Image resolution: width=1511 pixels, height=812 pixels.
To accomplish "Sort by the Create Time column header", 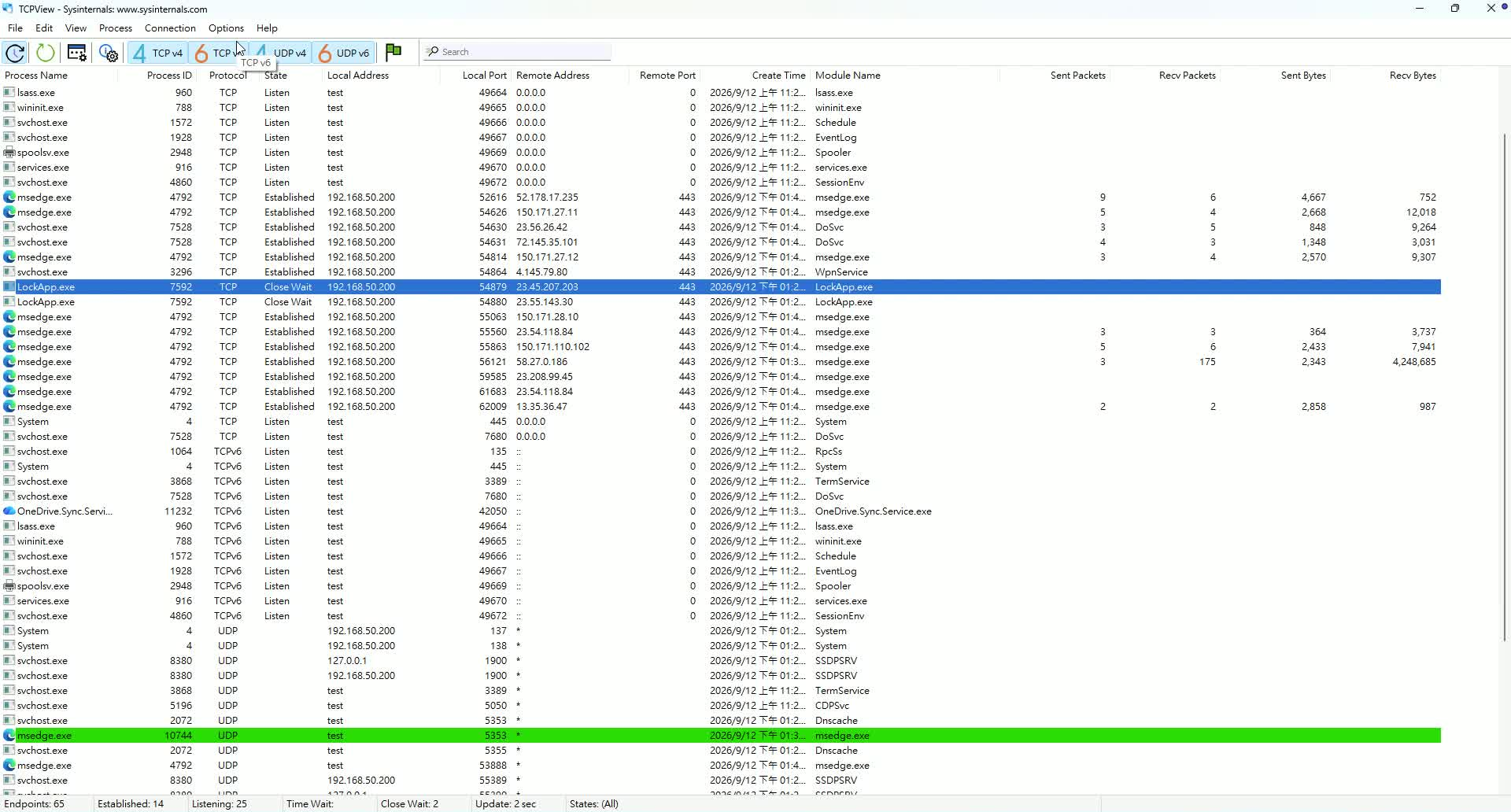I will 755,76.
